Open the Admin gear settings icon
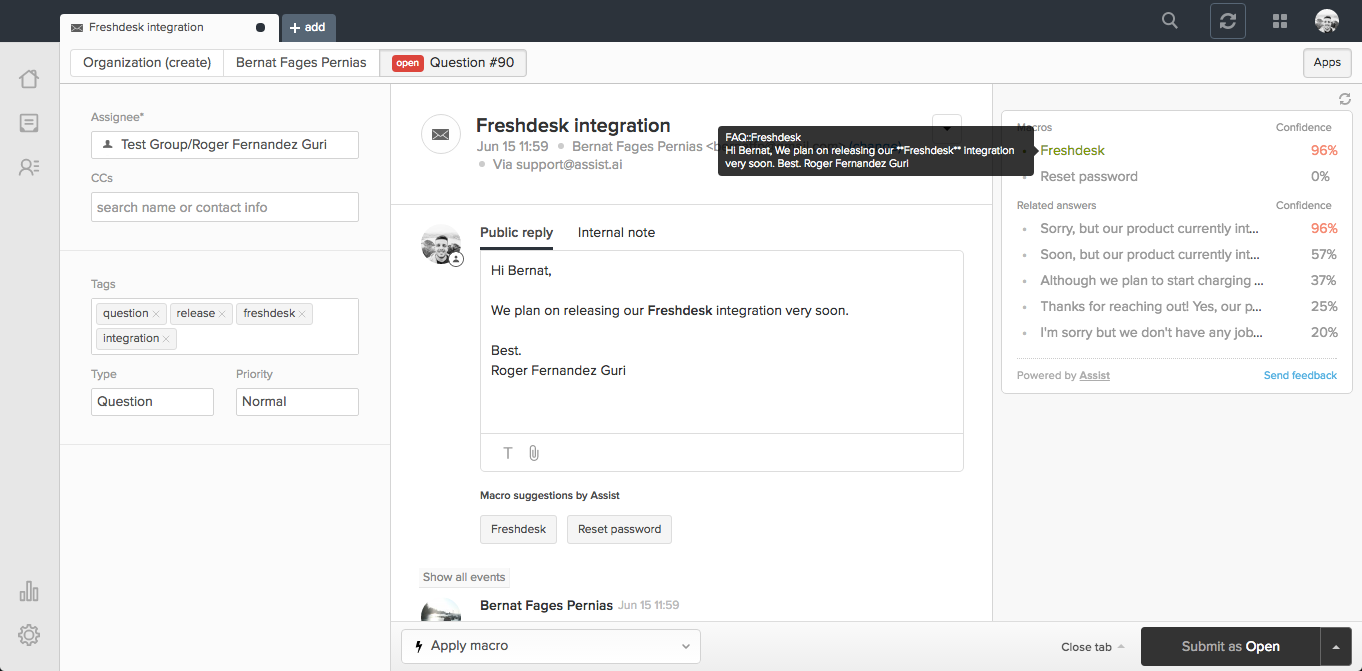The height and width of the screenshot is (671, 1362). (x=29, y=634)
